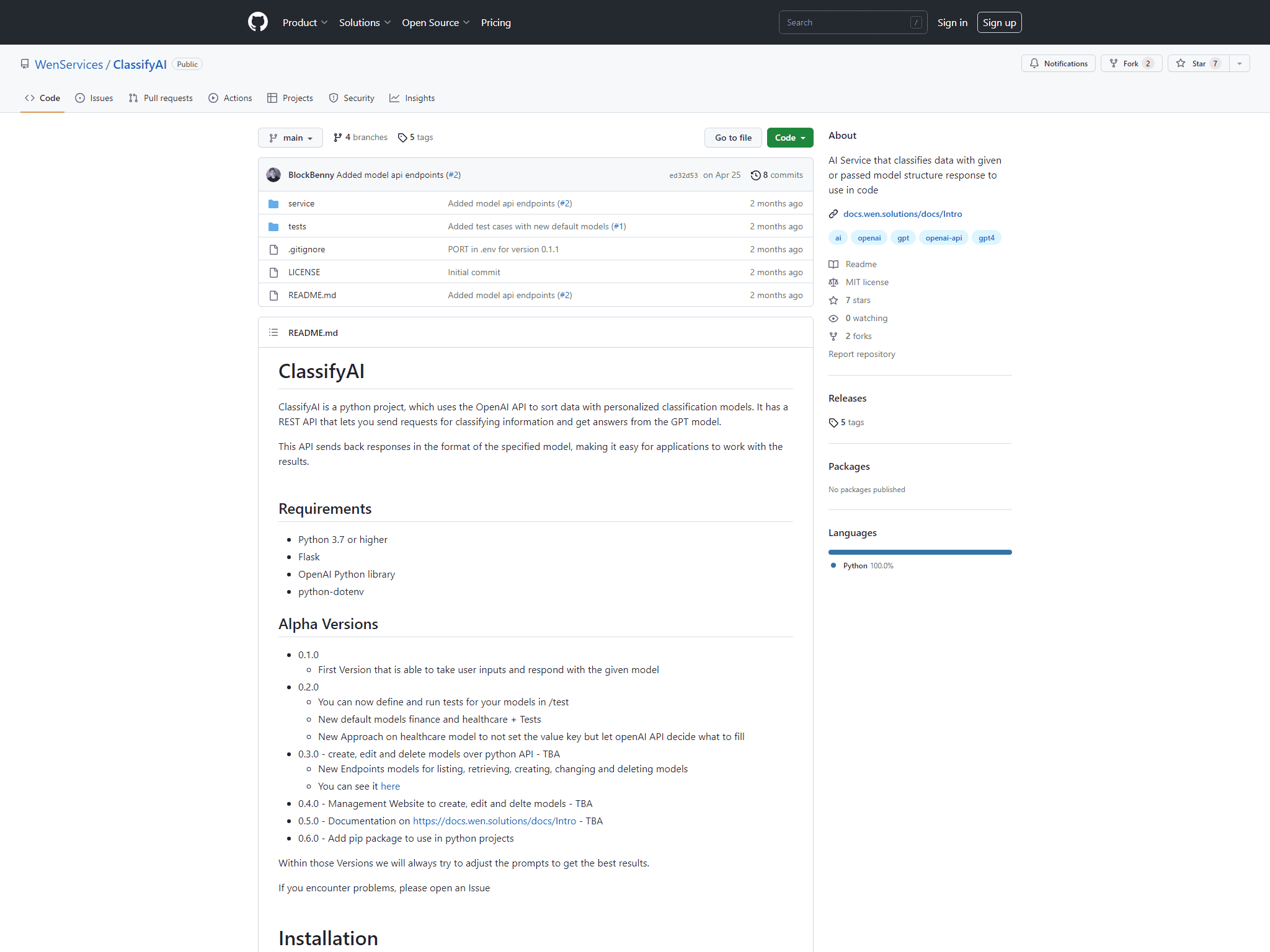Image resolution: width=1270 pixels, height=952 pixels.
Task: Click the LICENSE file icon
Action: [273, 272]
